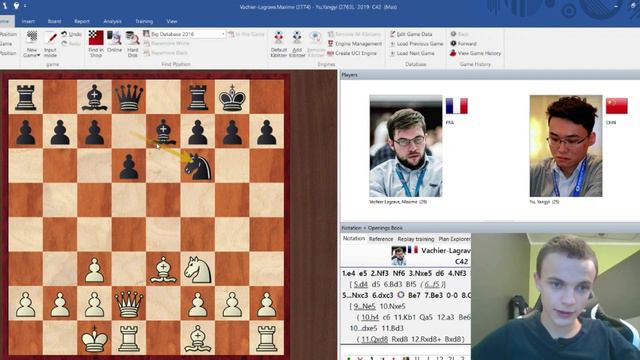
Task: Click the greyed Redo arrow icon
Action: [64, 43]
